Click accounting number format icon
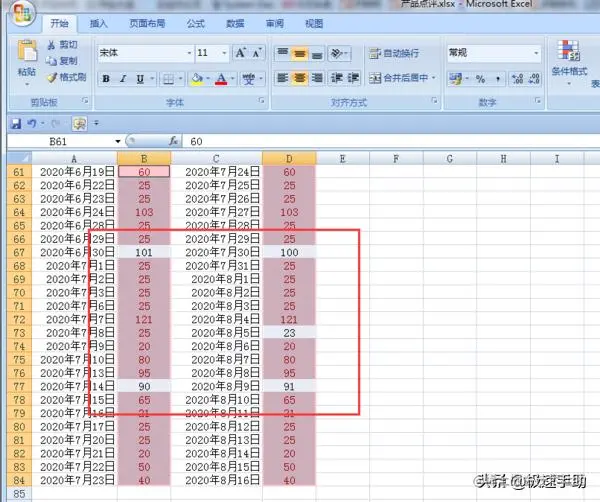 [x=455, y=79]
